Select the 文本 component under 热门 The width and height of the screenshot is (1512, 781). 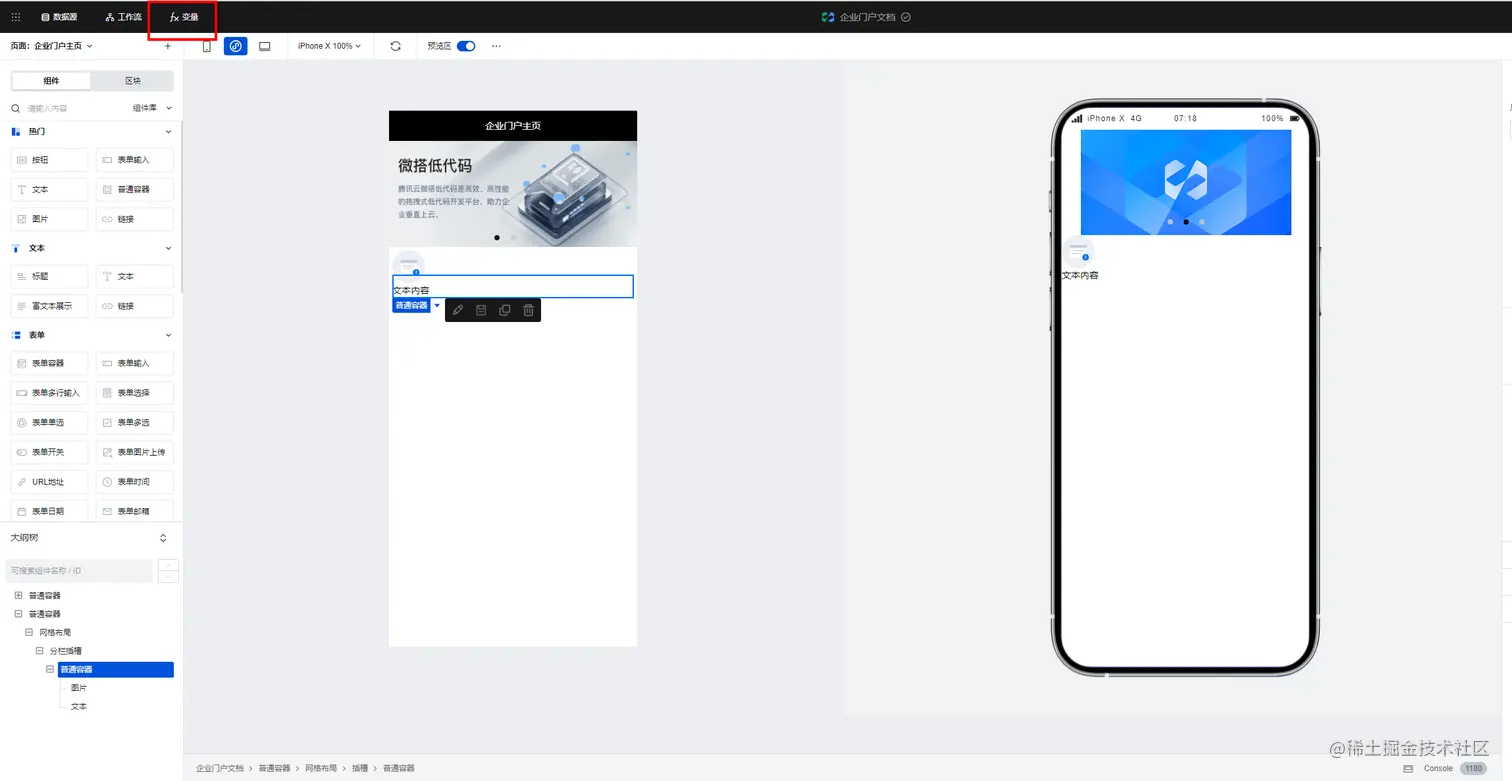click(x=49, y=189)
